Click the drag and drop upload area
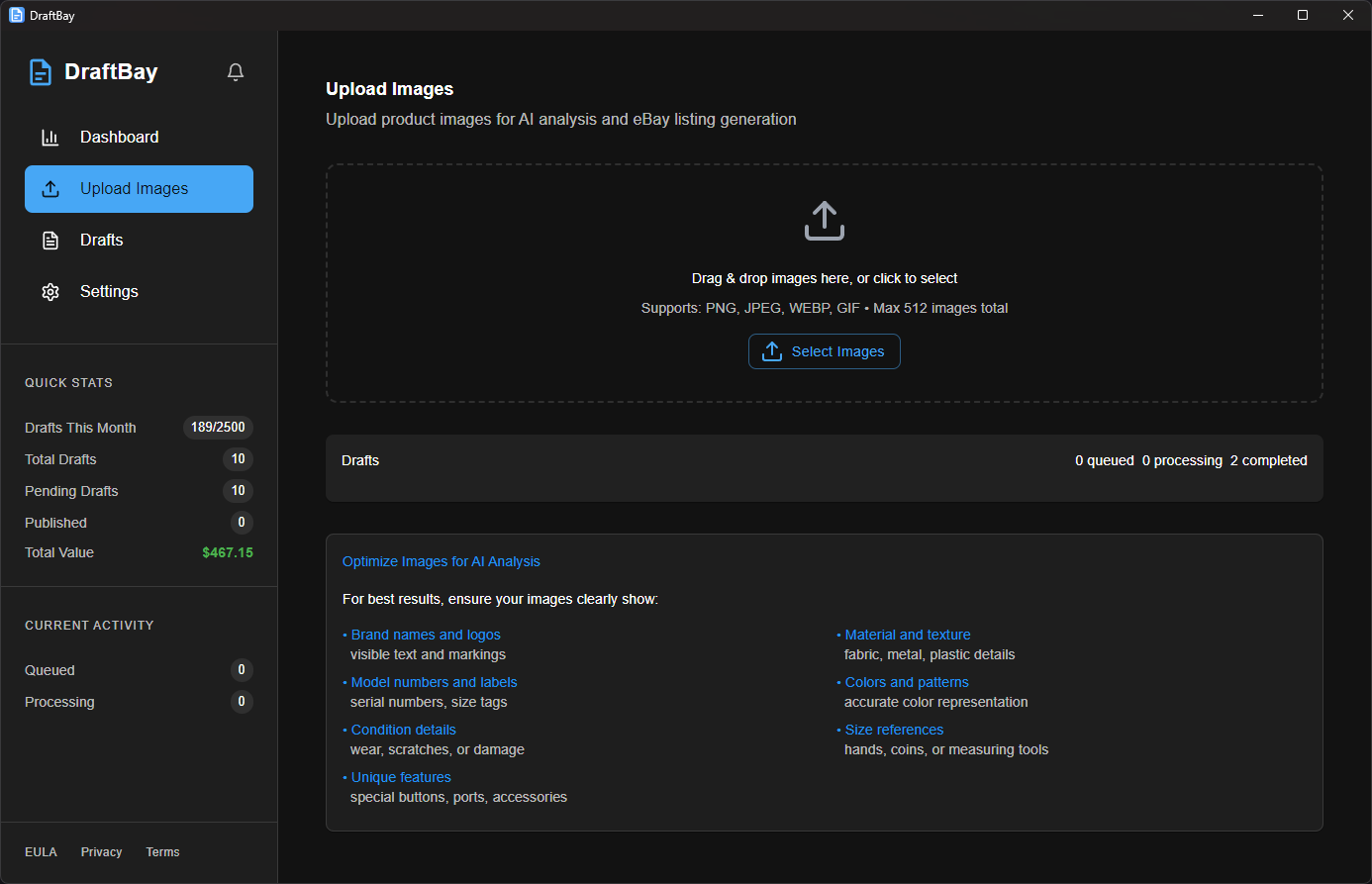This screenshot has height=884, width=1372. click(x=825, y=283)
